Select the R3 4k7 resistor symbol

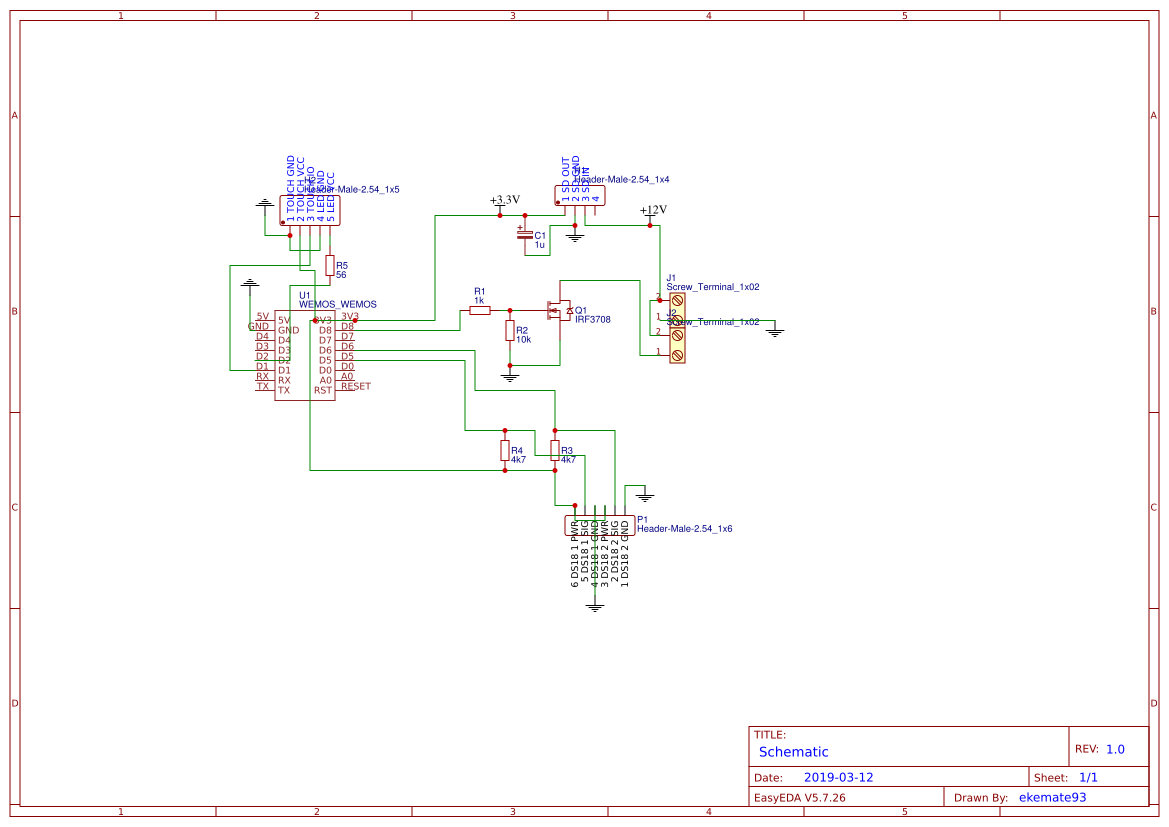click(555, 450)
